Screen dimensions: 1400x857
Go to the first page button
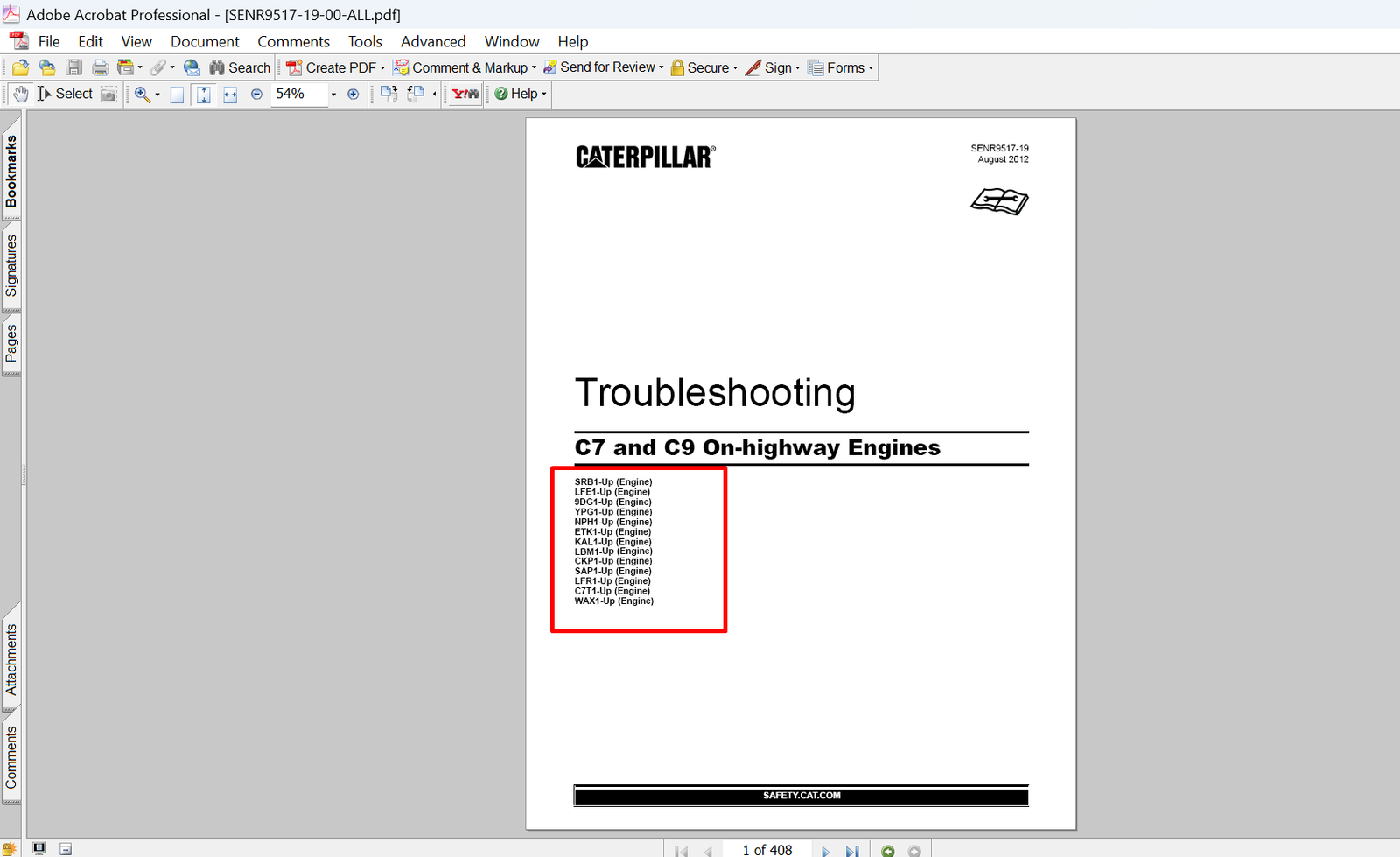point(682,851)
